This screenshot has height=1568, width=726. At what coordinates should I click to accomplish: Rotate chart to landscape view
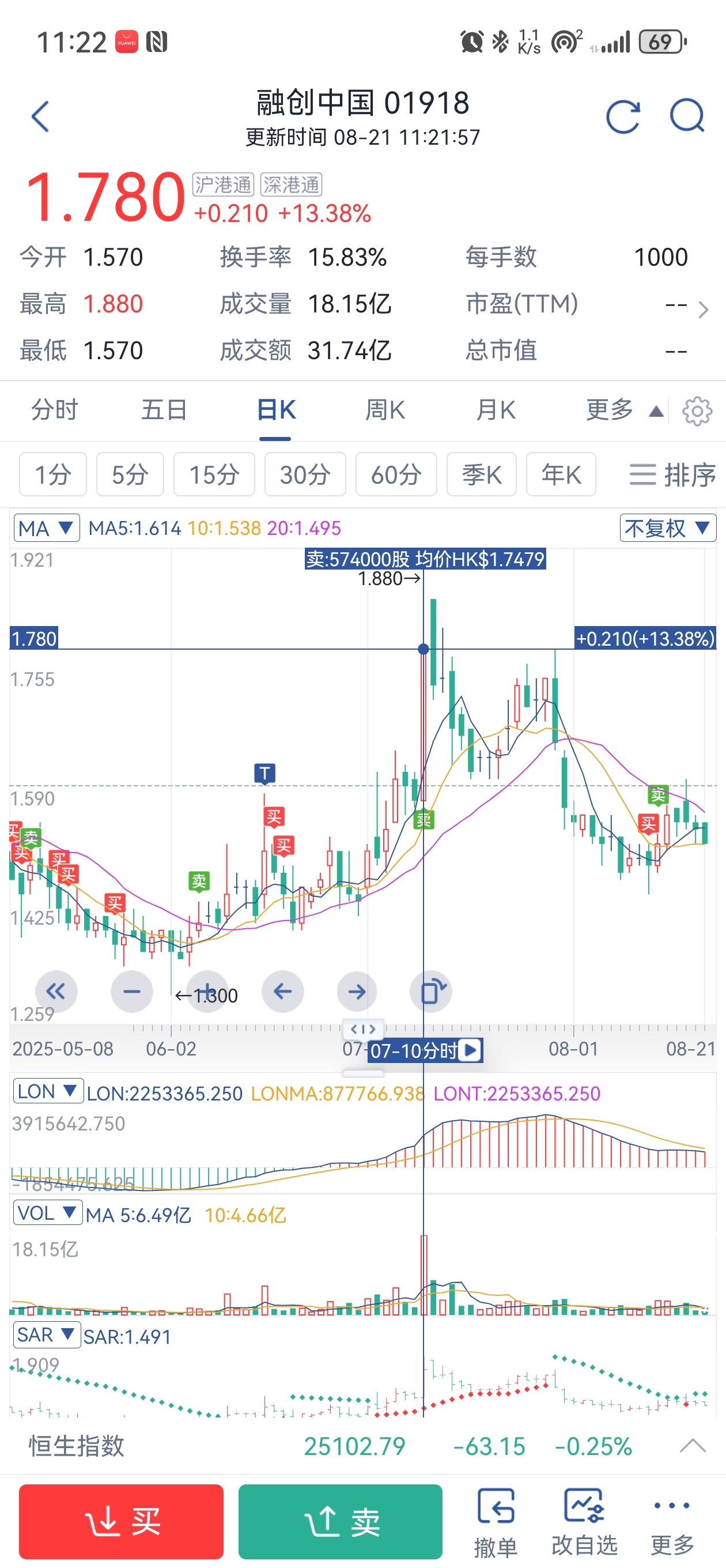coord(432,992)
